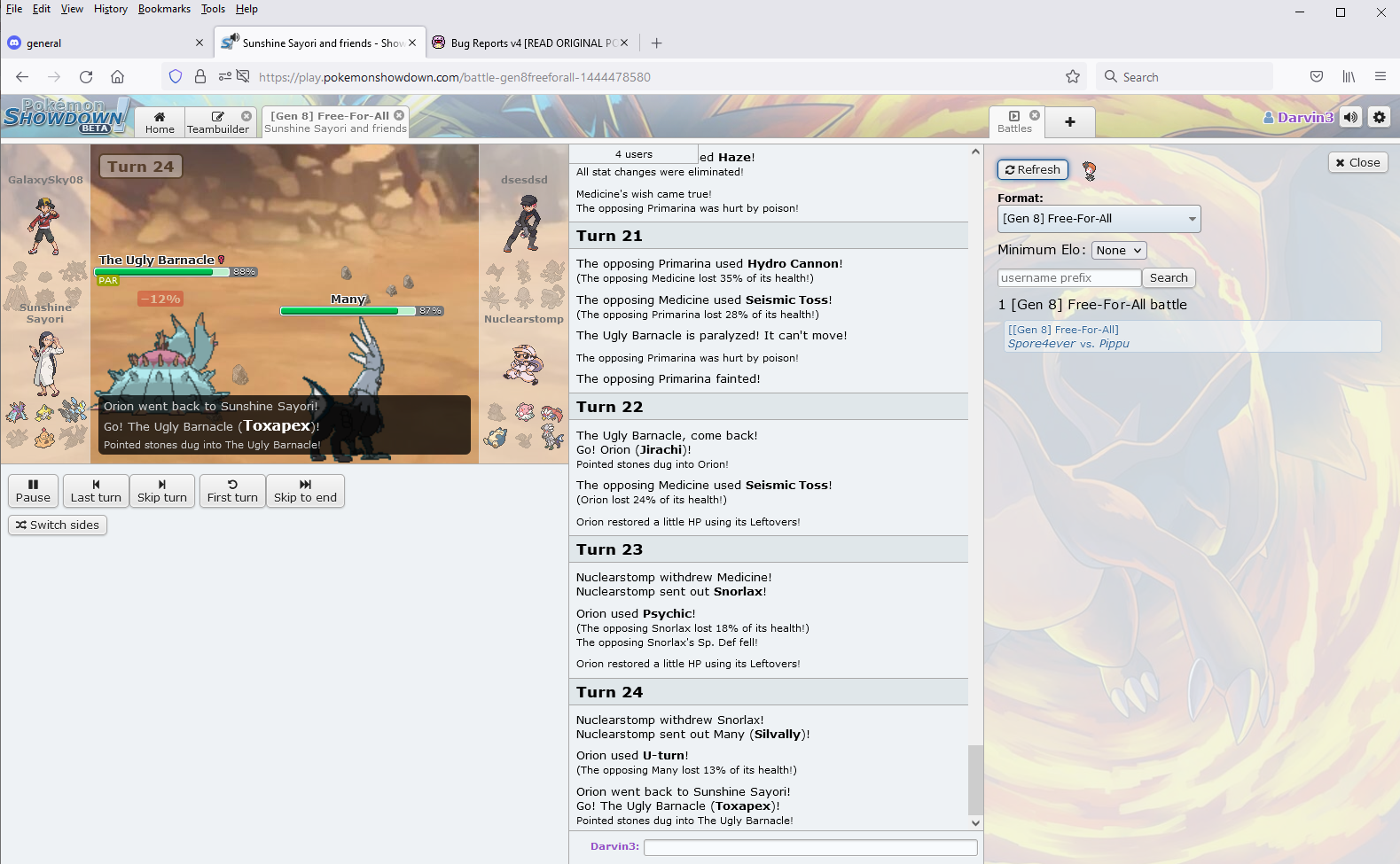Open the Tools menu

click(213, 9)
